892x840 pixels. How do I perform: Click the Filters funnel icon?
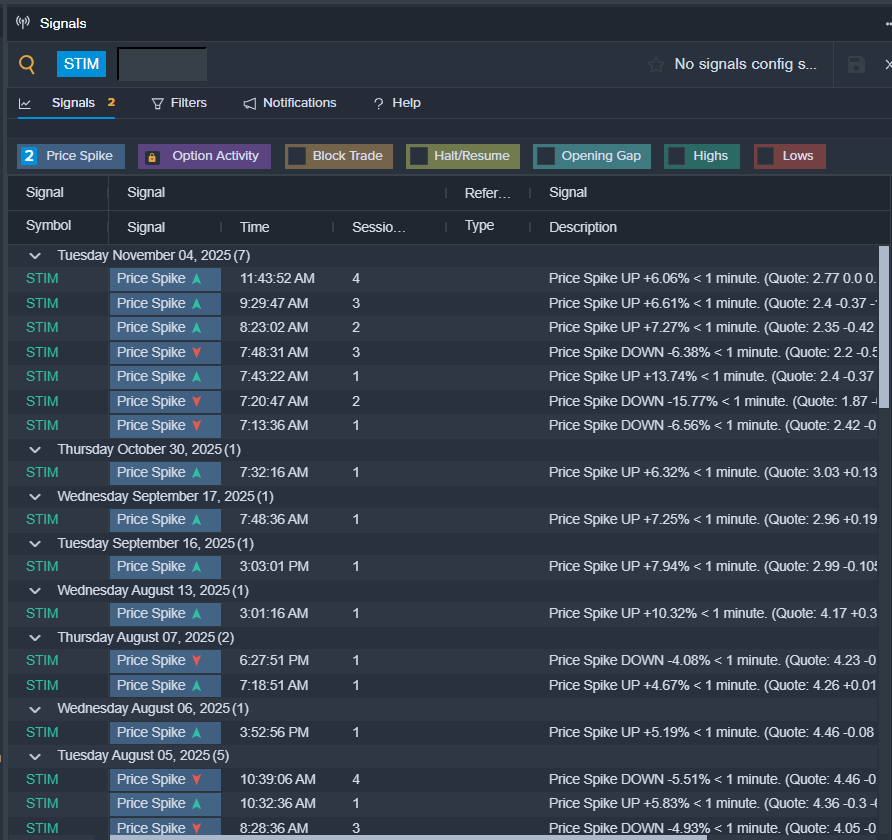[x=157, y=103]
